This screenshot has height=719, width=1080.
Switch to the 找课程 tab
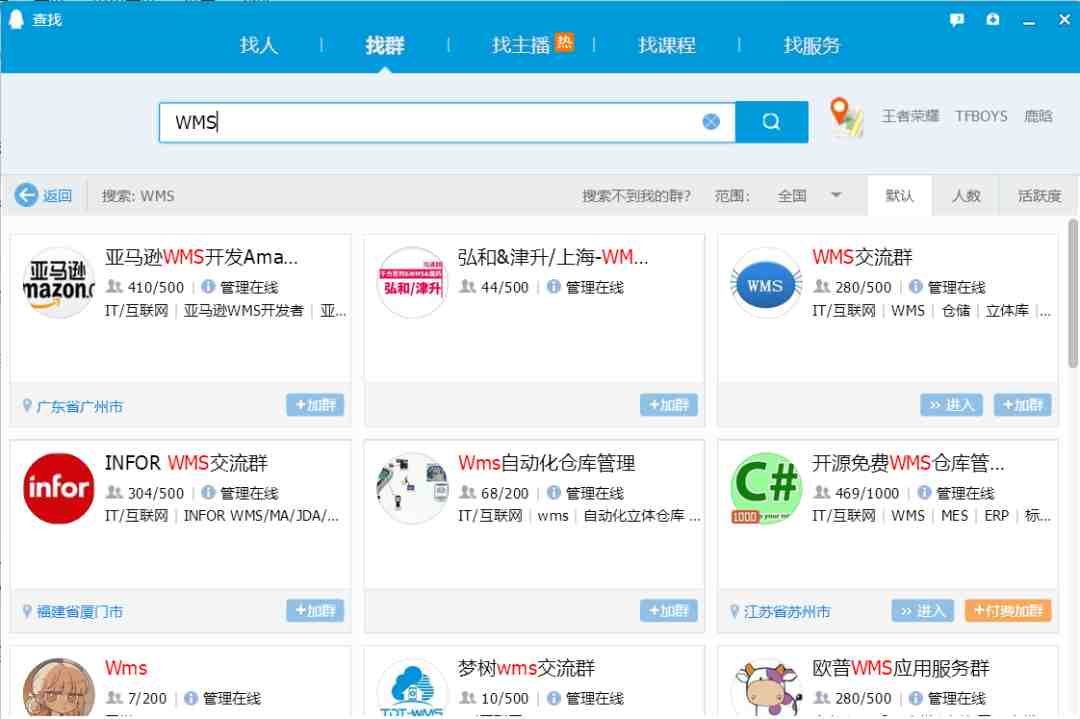point(667,45)
